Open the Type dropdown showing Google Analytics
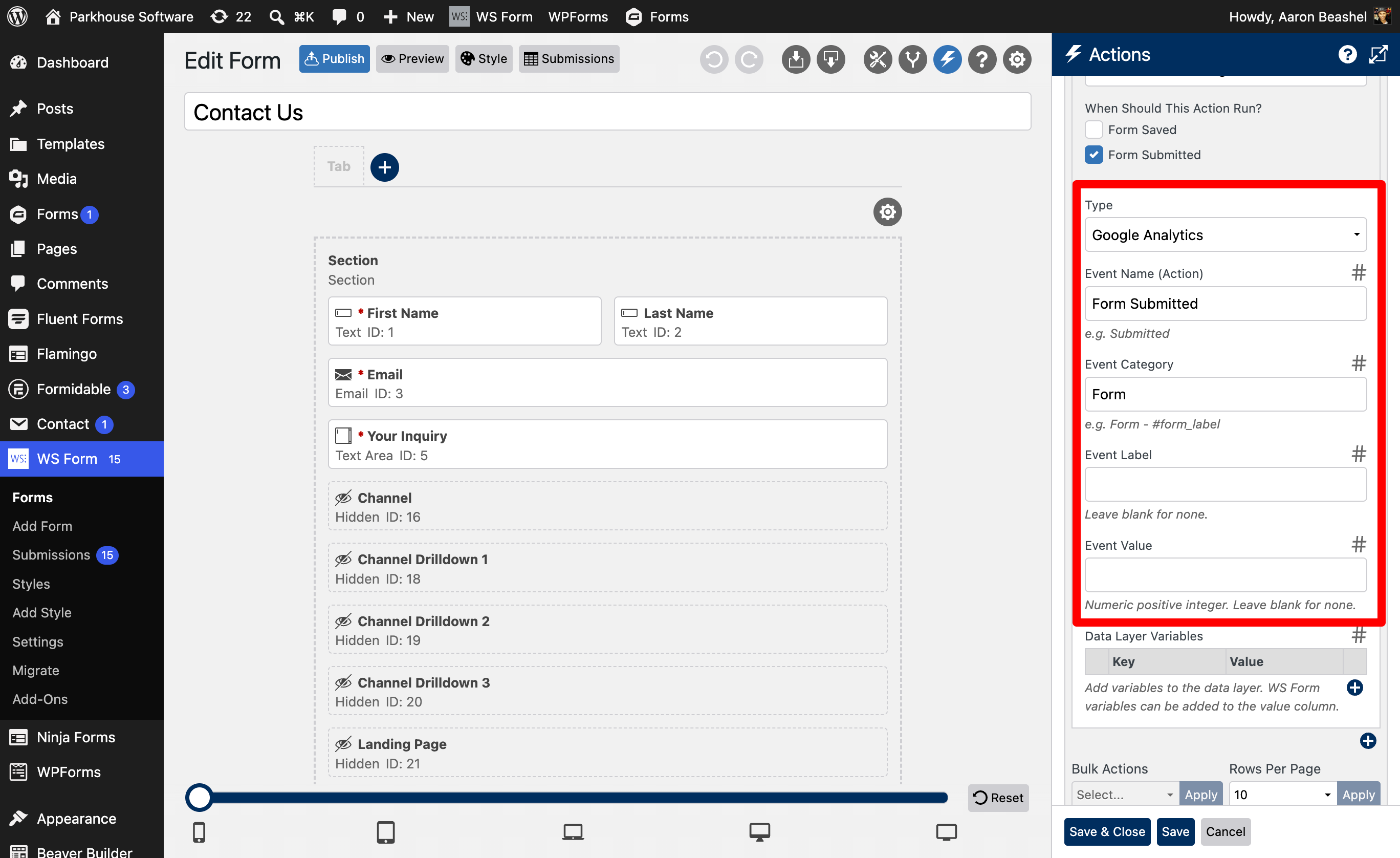 point(1226,235)
